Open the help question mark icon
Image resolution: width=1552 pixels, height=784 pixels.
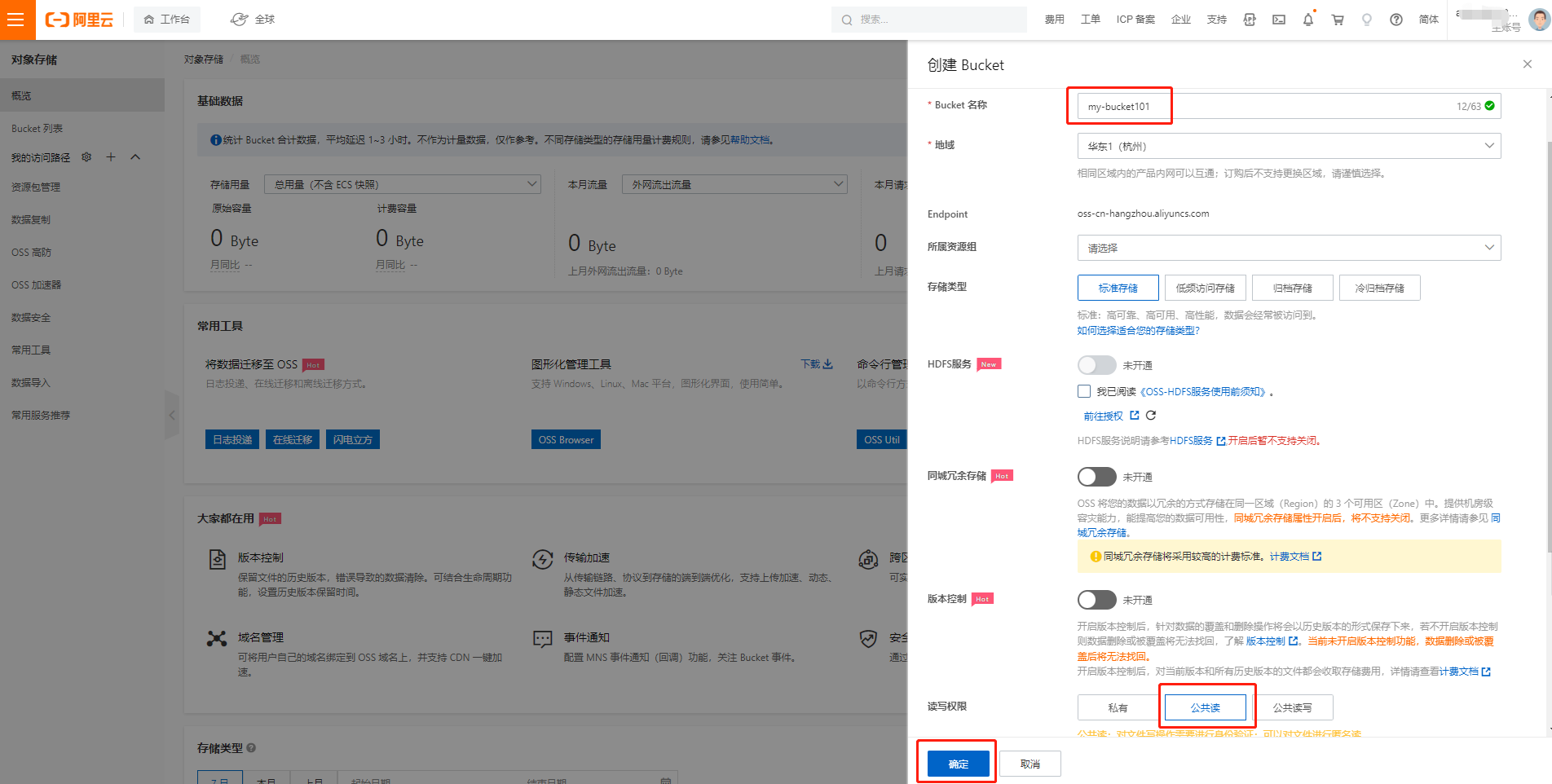click(x=1396, y=20)
